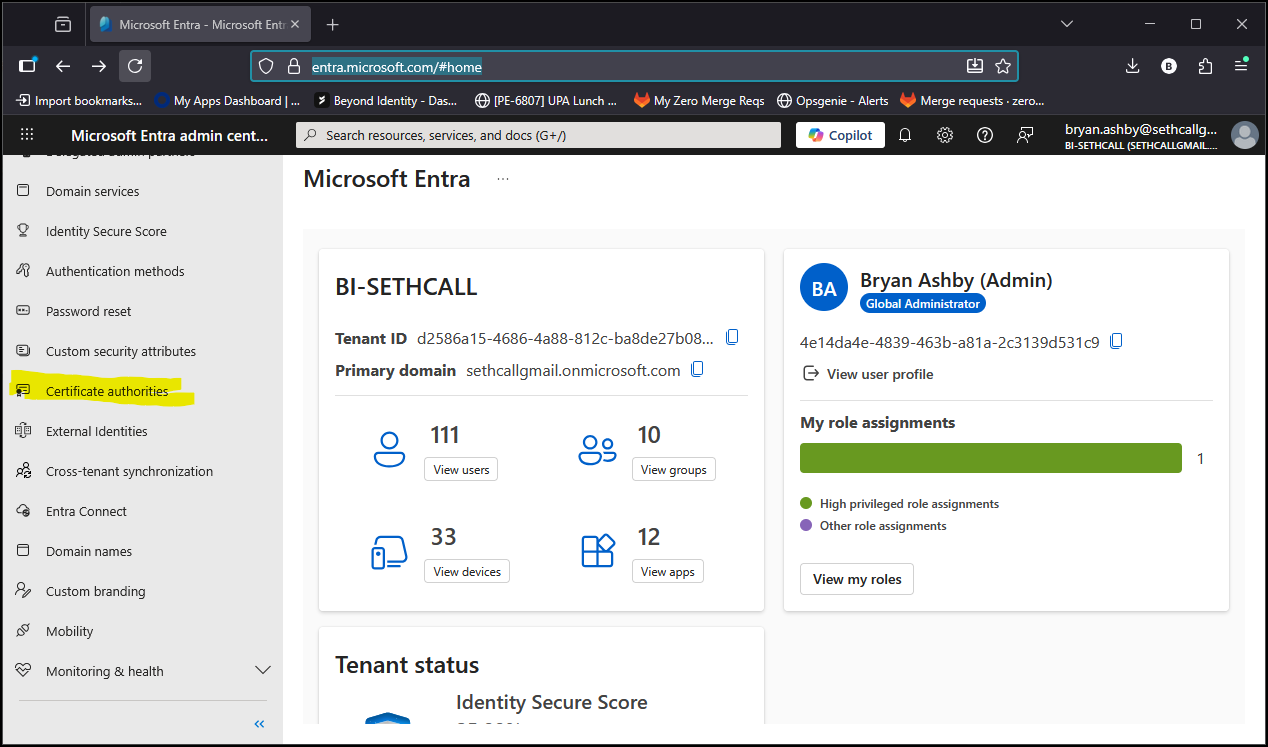Open notifications bell icon
The height and width of the screenshot is (747, 1268).
pyautogui.click(x=905, y=135)
